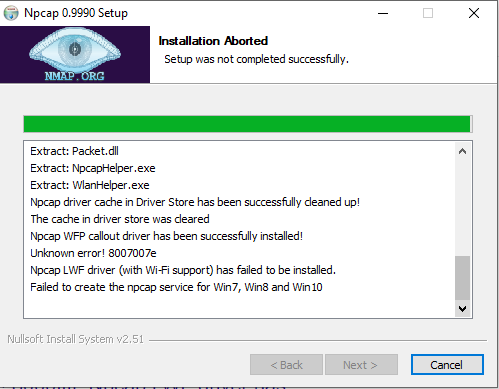
Task: Select the 'Extract: NpcapHelper.exe' log line
Action: pos(93,168)
